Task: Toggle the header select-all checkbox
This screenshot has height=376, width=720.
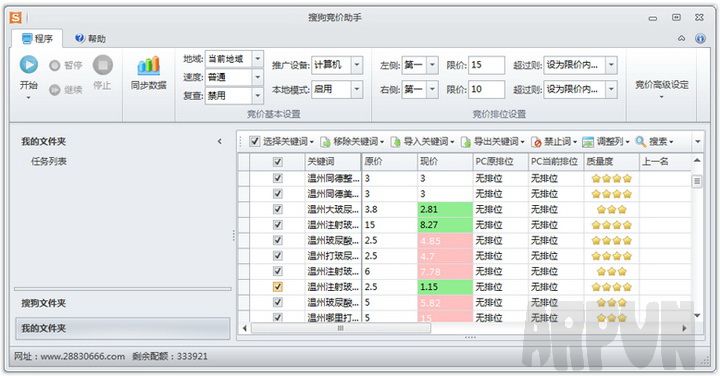Action: pyautogui.click(x=278, y=162)
